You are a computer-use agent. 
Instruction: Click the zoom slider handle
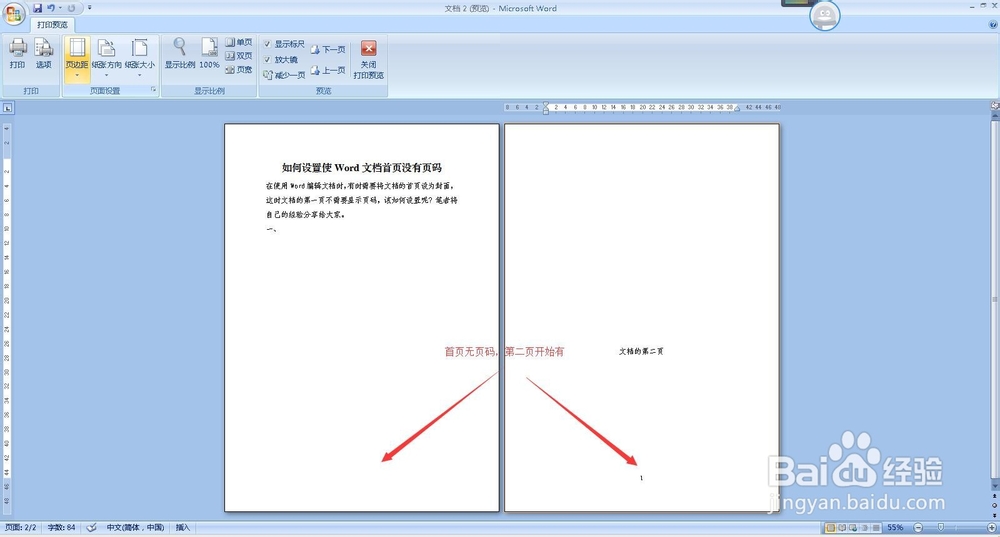(941, 527)
